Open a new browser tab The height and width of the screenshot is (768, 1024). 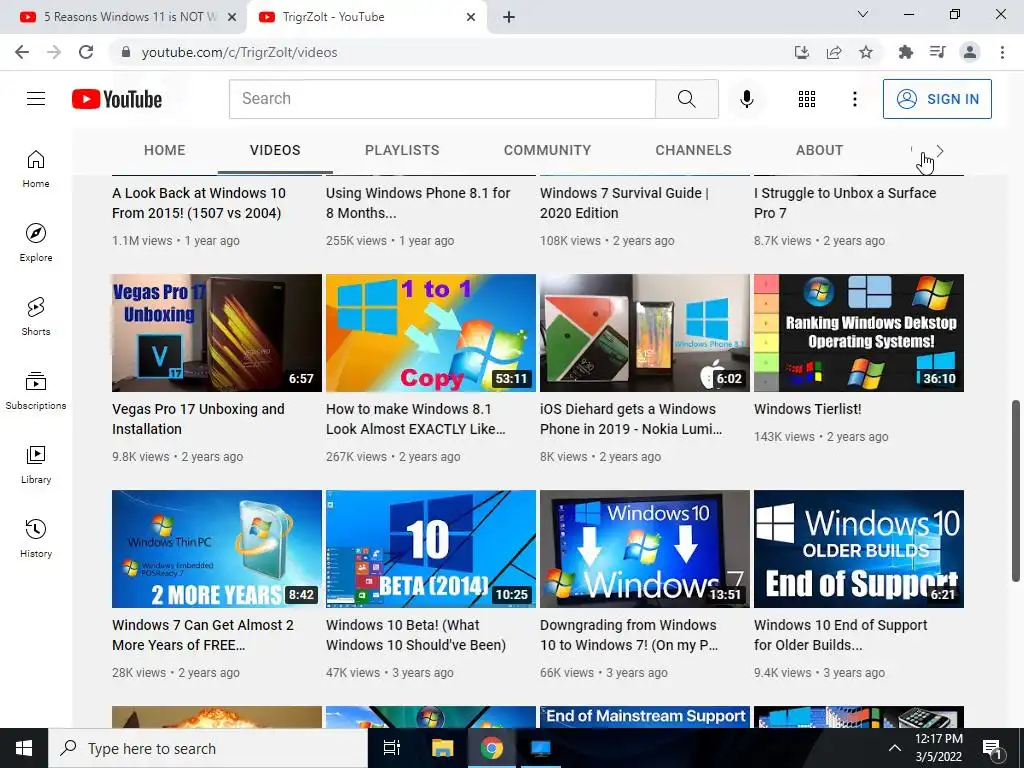click(509, 17)
